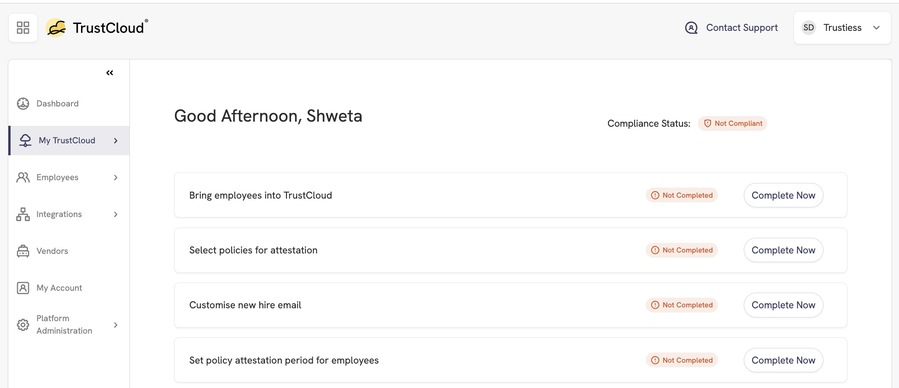The height and width of the screenshot is (388, 899).
Task: Complete Now for Bring employees into TrustCloud
Action: (x=783, y=195)
